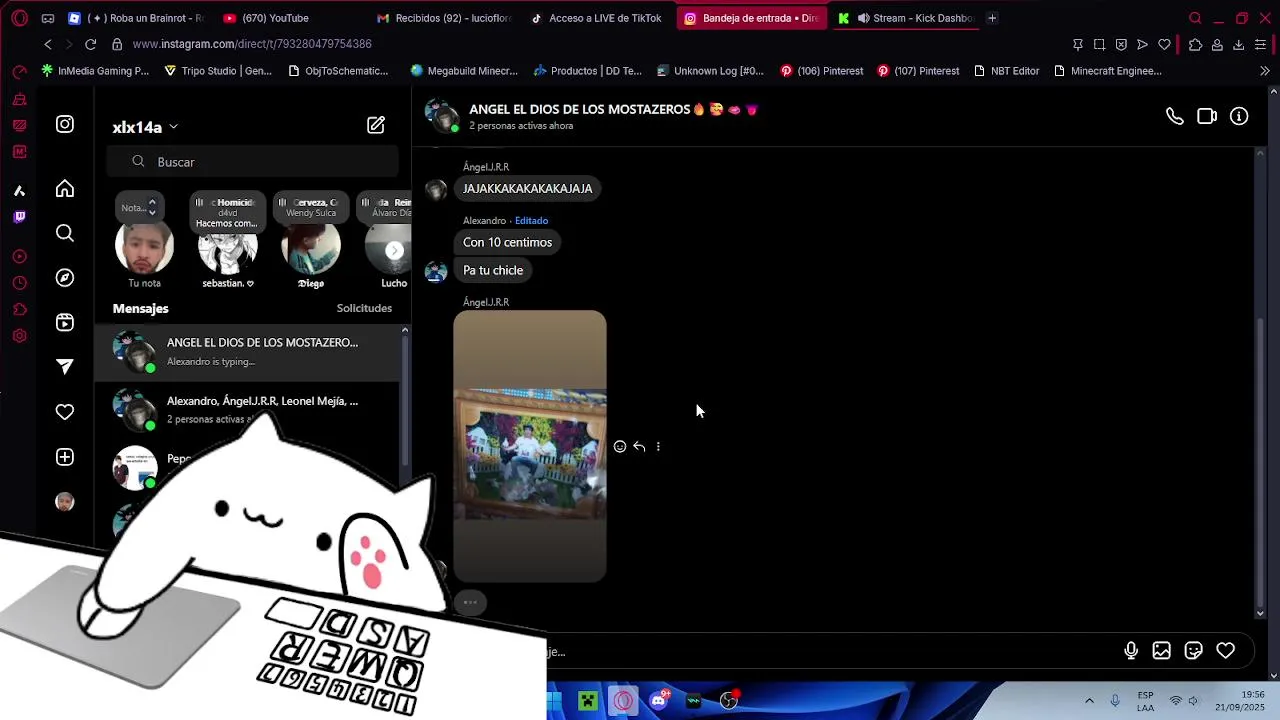Show more notes with the next arrow

click(x=395, y=251)
